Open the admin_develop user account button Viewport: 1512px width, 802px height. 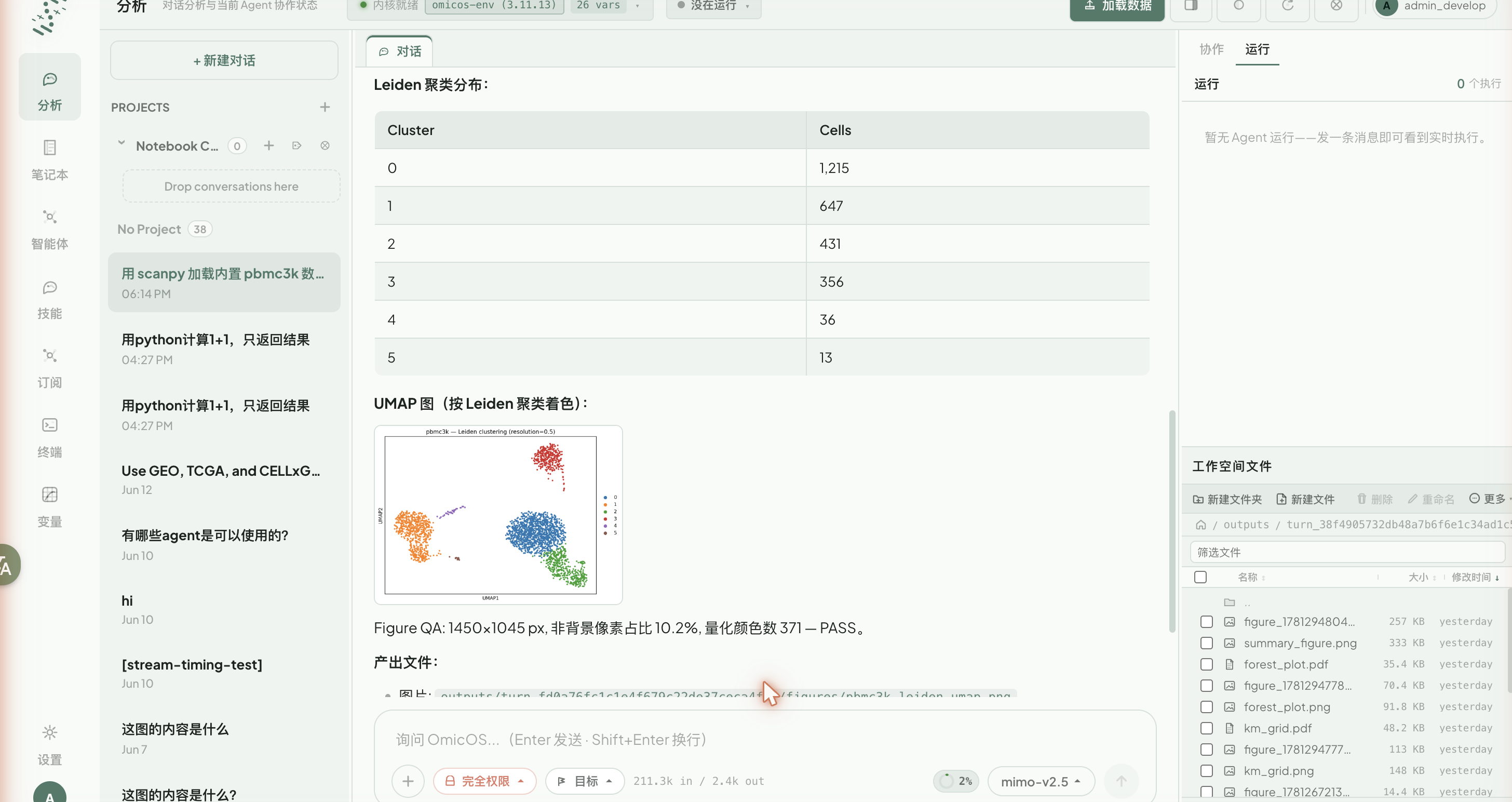[1435, 6]
